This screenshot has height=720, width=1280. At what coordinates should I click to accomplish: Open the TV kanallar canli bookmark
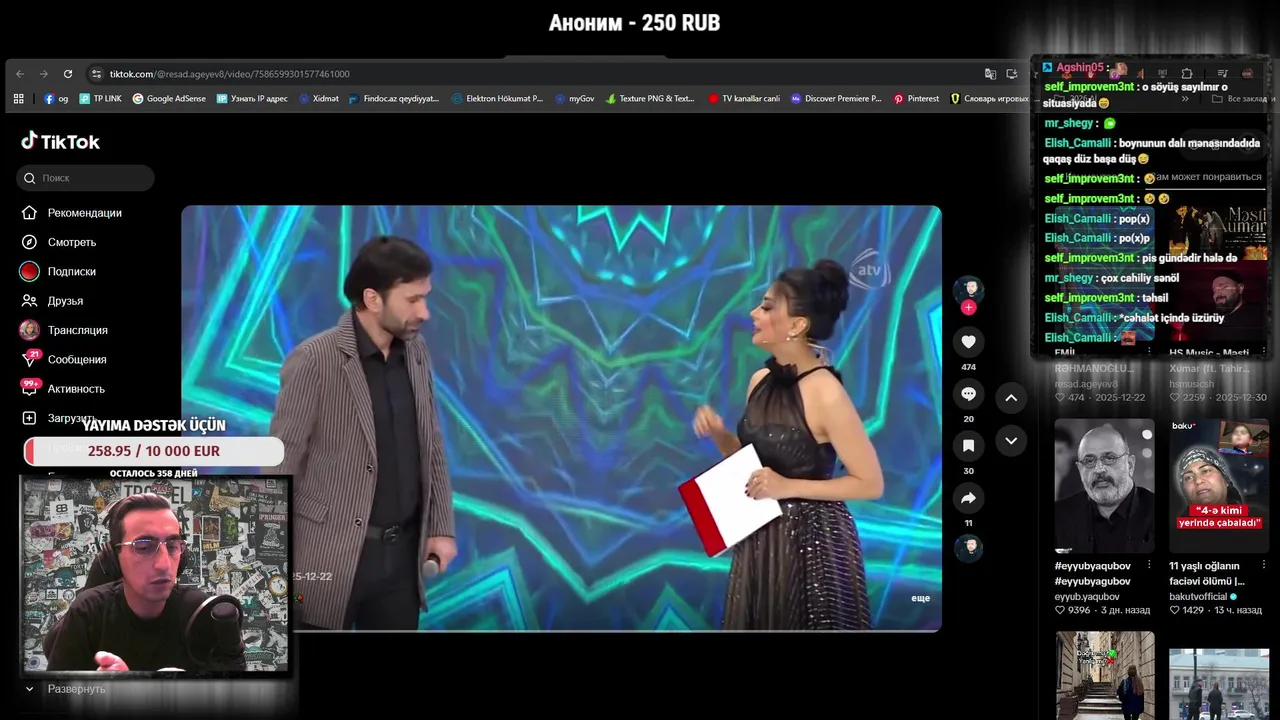(x=744, y=99)
